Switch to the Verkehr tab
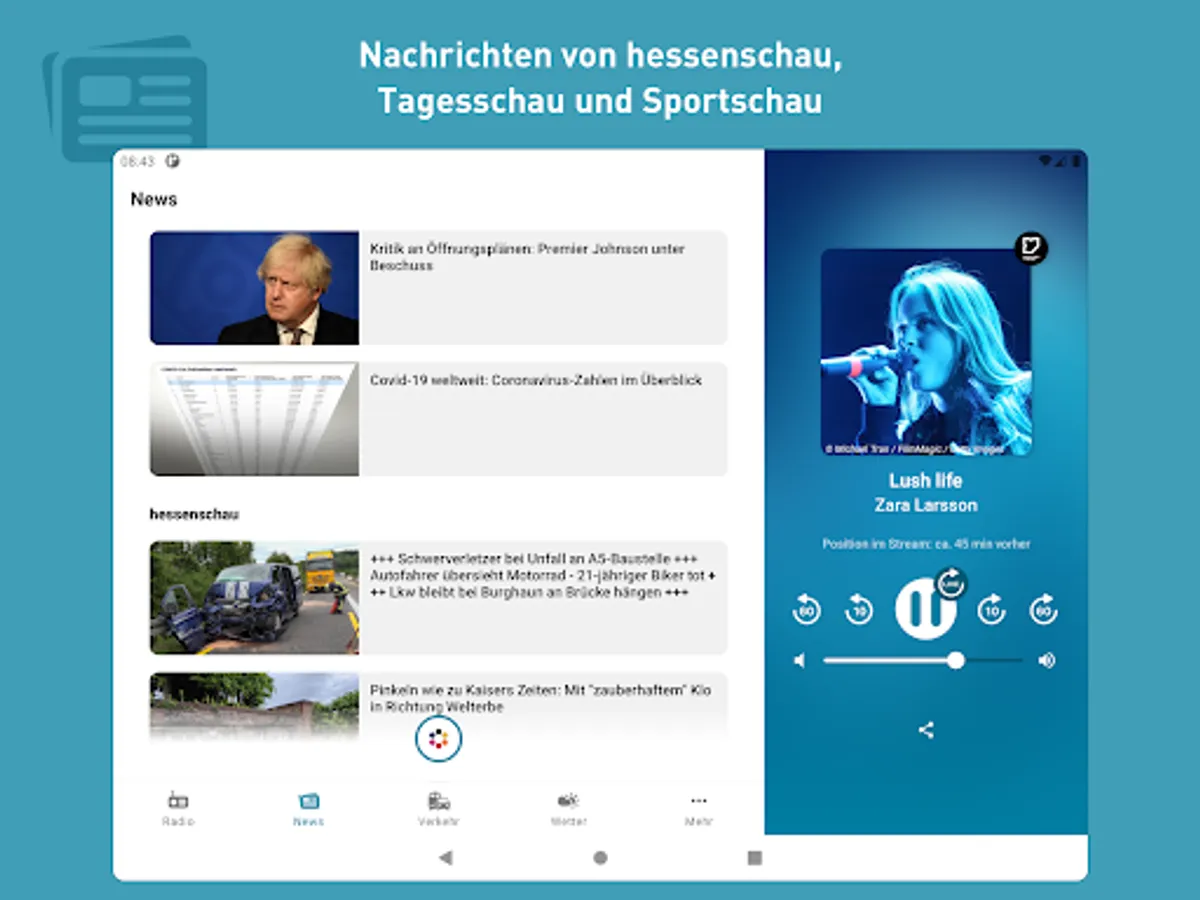This screenshot has height=900, width=1200. pyautogui.click(x=439, y=808)
